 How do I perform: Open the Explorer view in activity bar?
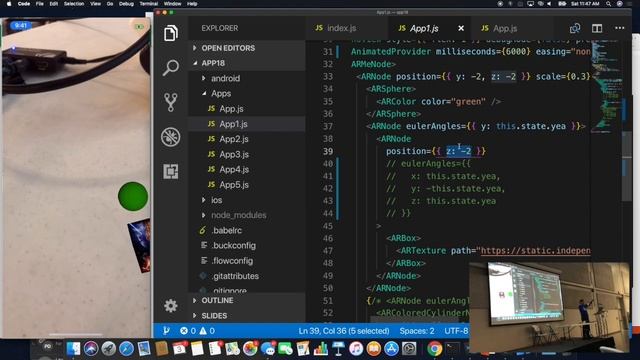(x=171, y=33)
